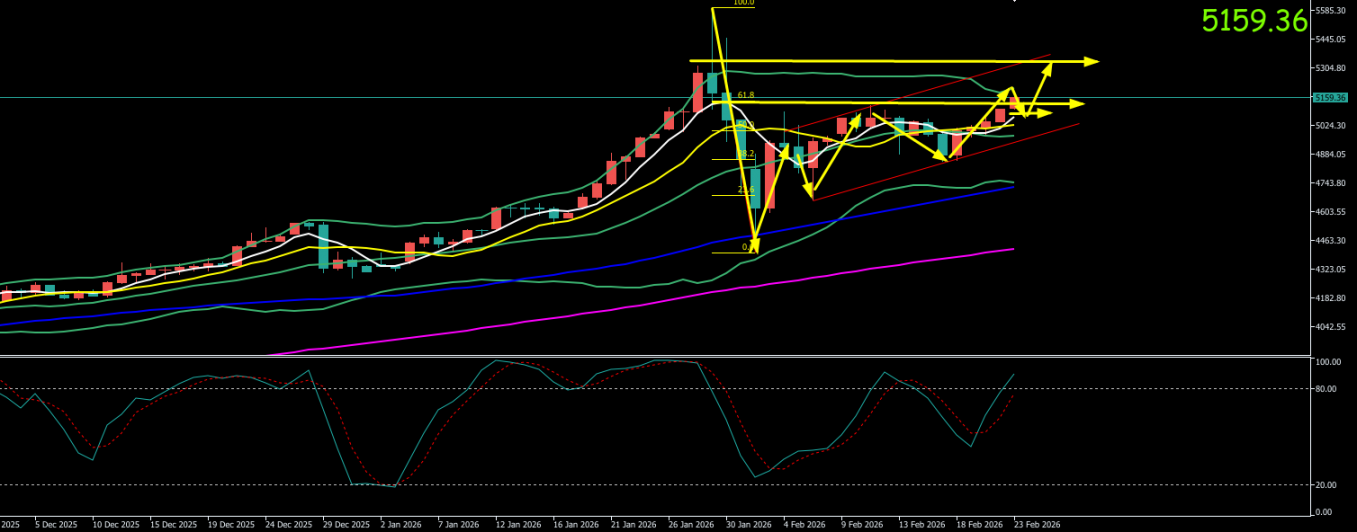Click the 23 Feb 2026 date label
The width and height of the screenshot is (1357, 532).
point(1037,524)
